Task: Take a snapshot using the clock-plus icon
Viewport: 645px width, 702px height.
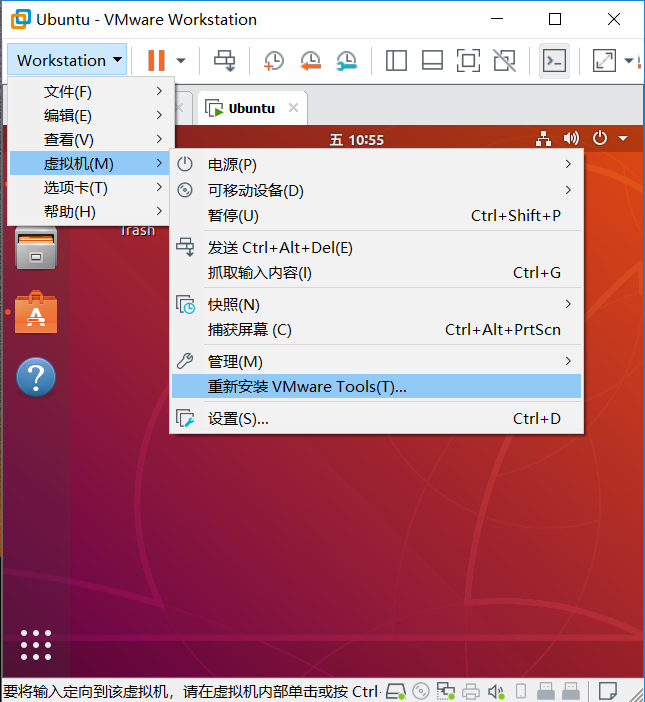Action: 273,61
